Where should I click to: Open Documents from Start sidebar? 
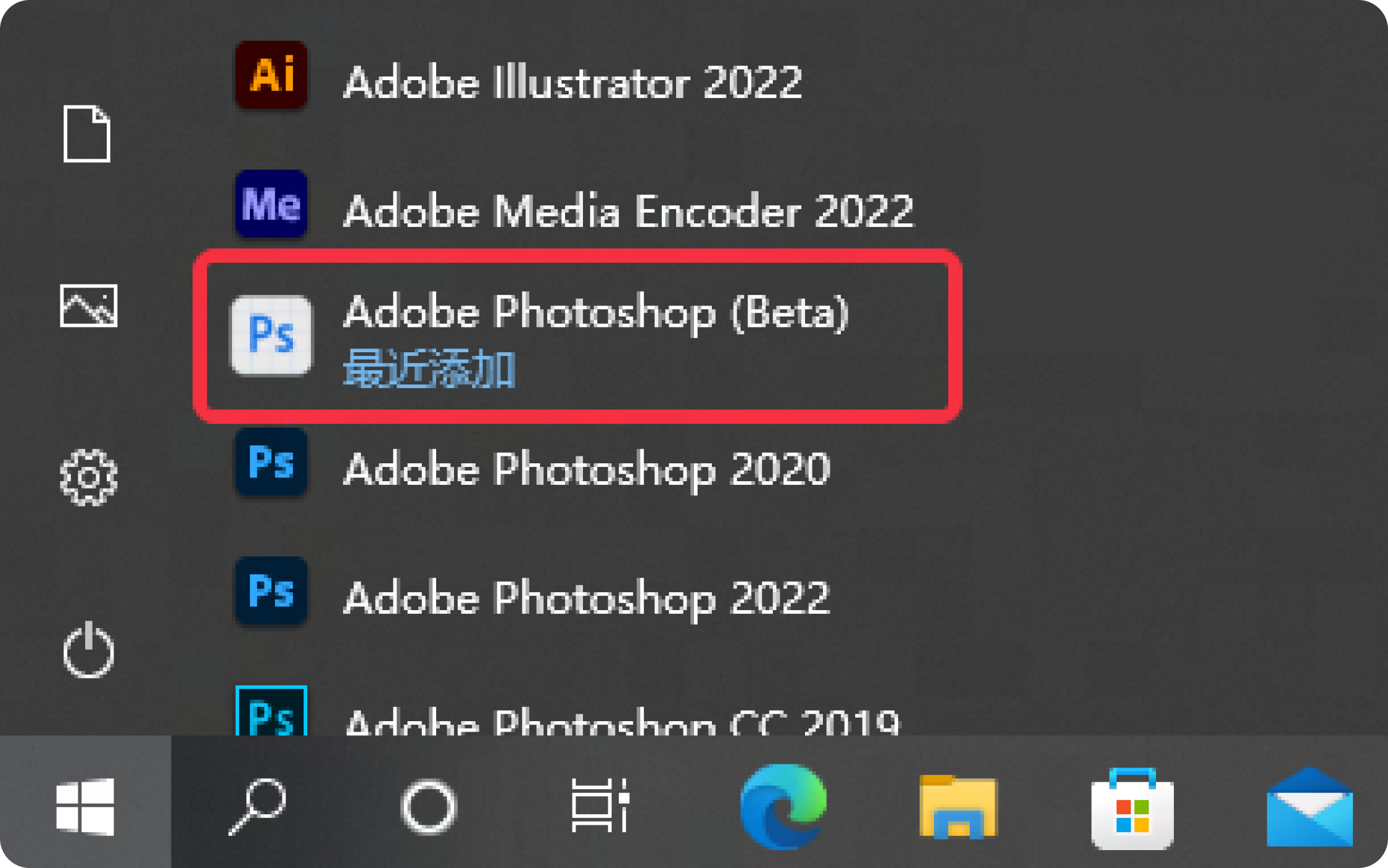[x=87, y=133]
